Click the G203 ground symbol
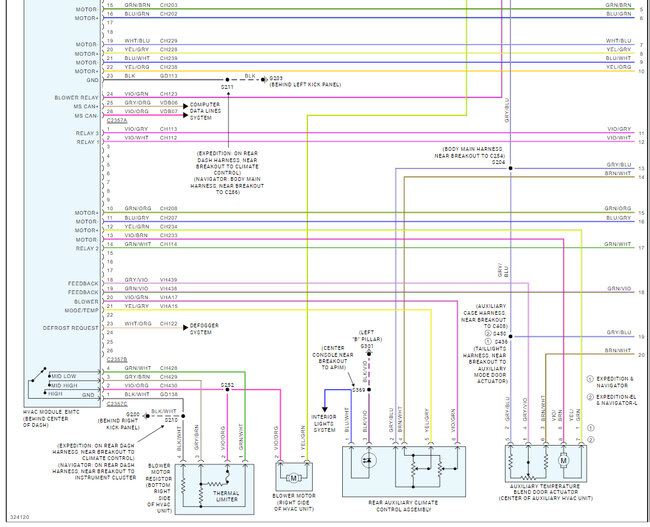The width and height of the screenshot is (650, 527). click(264, 79)
